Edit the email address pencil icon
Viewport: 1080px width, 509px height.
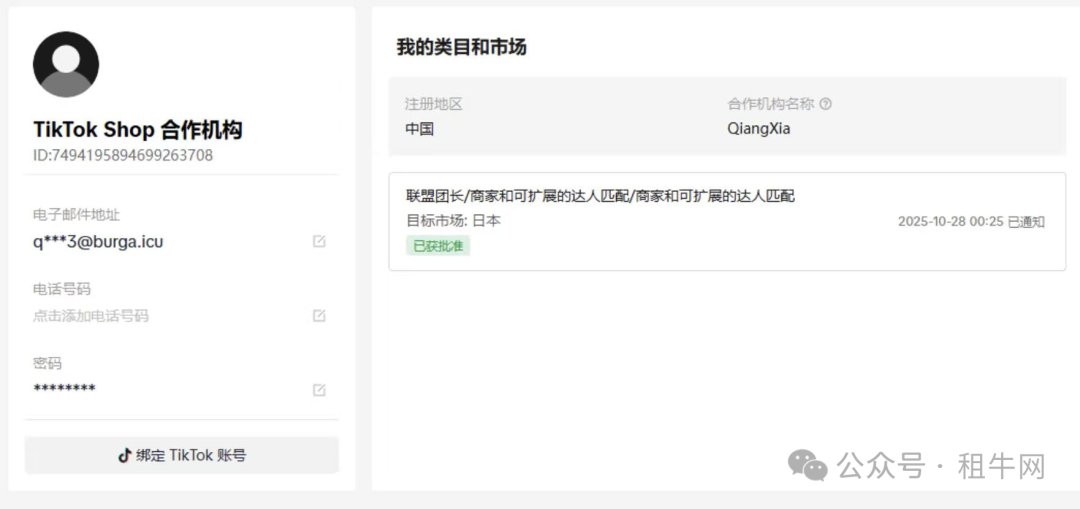coord(319,241)
